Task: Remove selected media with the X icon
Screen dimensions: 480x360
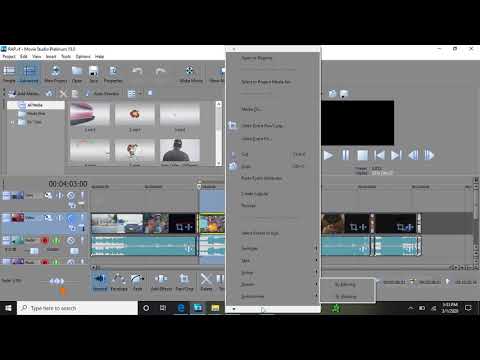Action: point(63,93)
